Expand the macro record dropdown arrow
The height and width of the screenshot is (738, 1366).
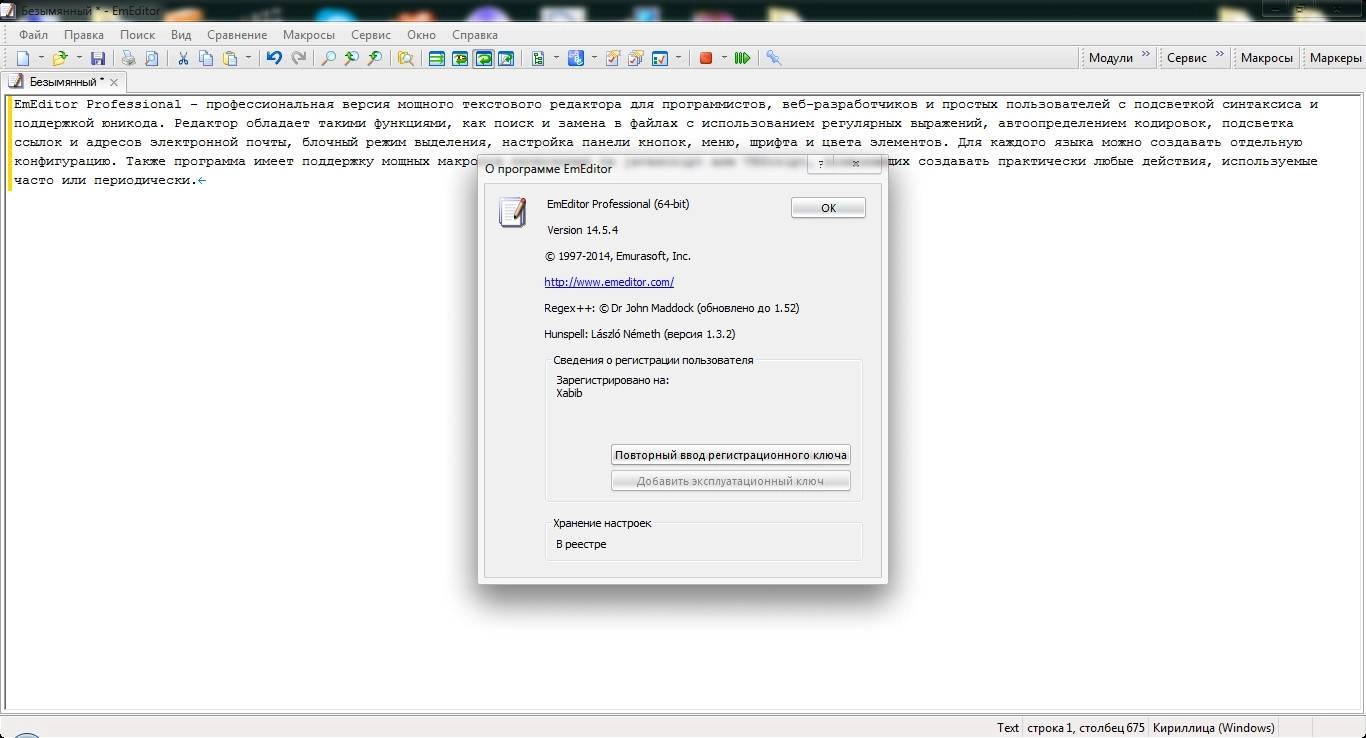click(724, 58)
